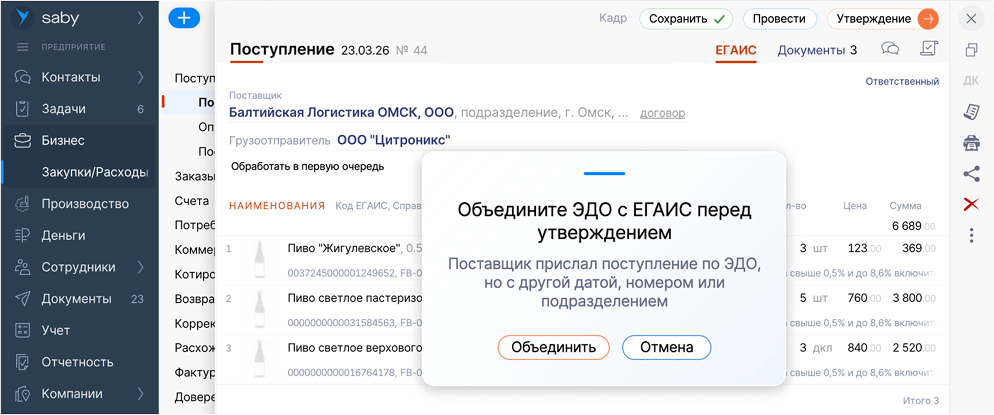Switch to the ЕГАИС tab

(735, 50)
